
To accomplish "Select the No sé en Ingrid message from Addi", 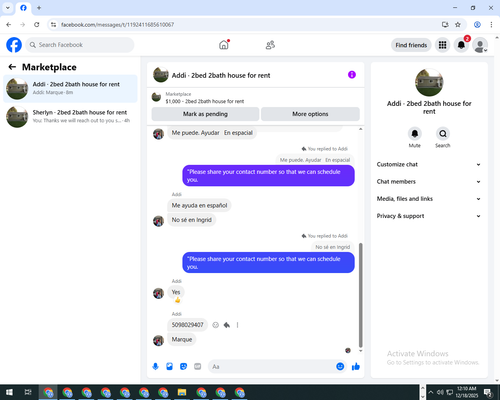I will (x=192, y=220).
